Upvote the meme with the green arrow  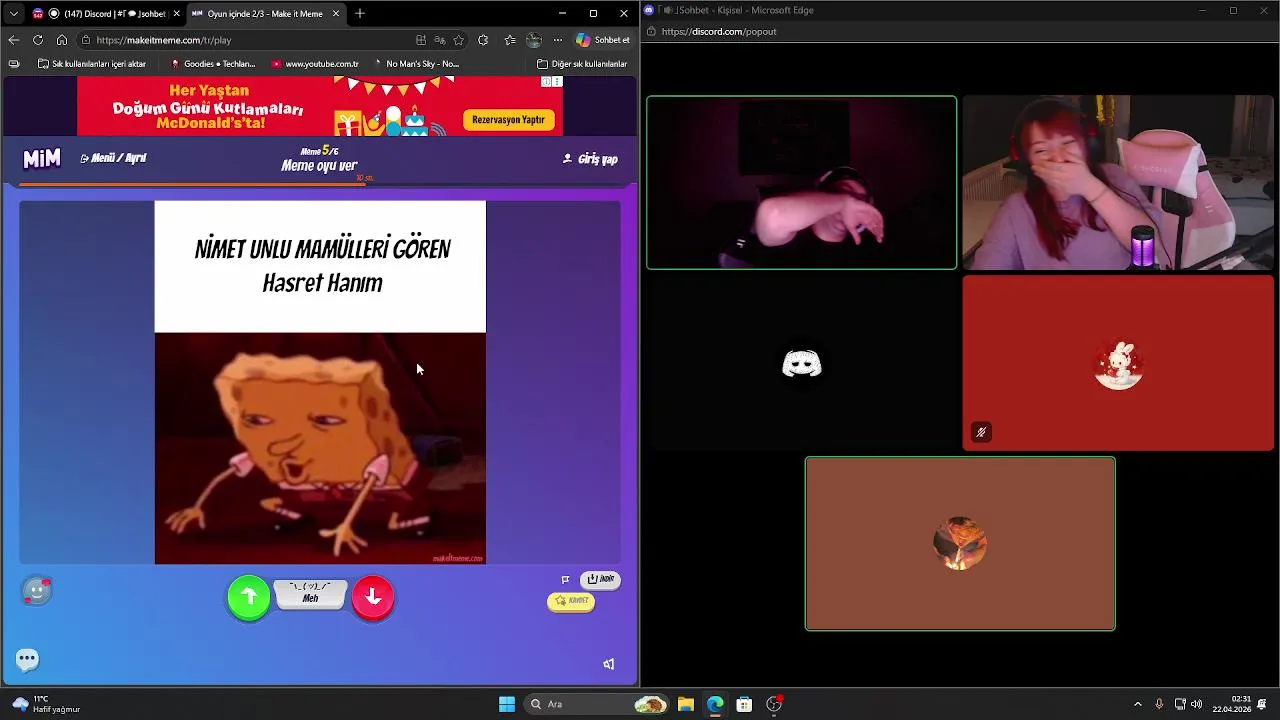click(x=249, y=598)
